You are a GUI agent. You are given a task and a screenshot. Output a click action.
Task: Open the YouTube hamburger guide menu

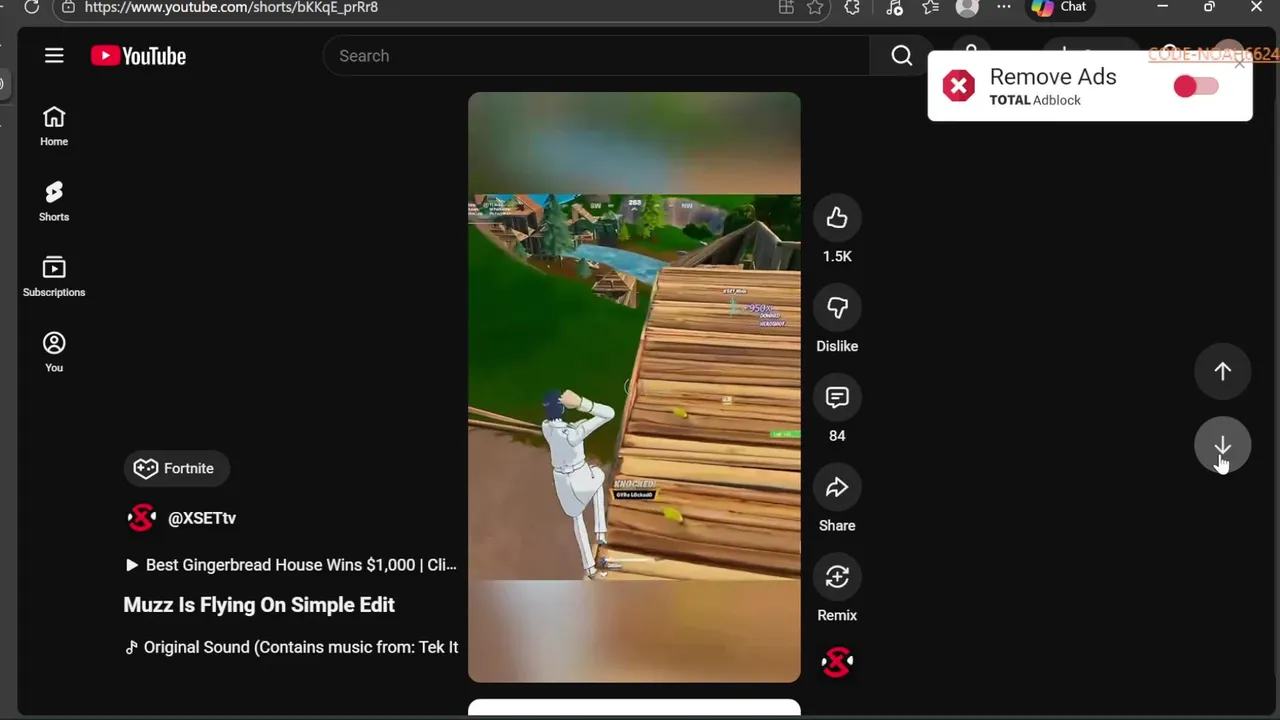click(54, 56)
